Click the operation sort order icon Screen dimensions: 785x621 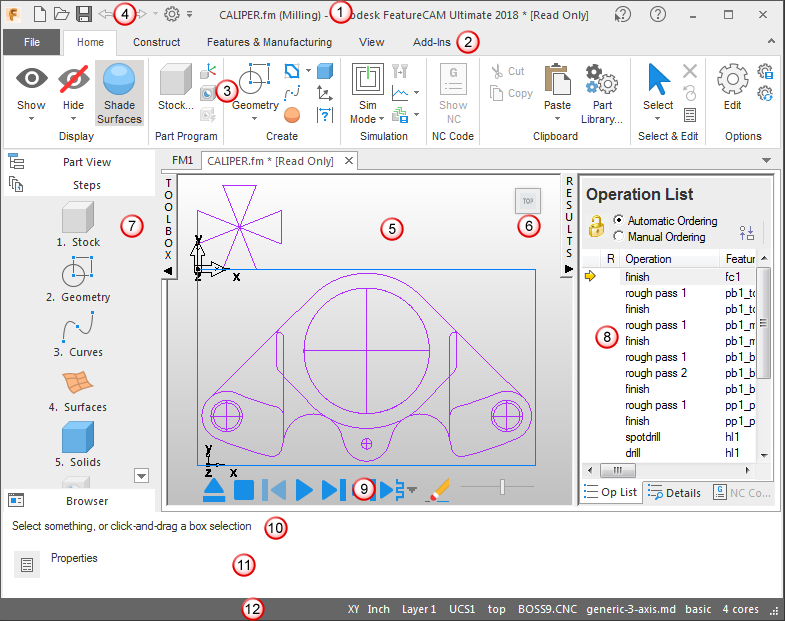coord(747,233)
